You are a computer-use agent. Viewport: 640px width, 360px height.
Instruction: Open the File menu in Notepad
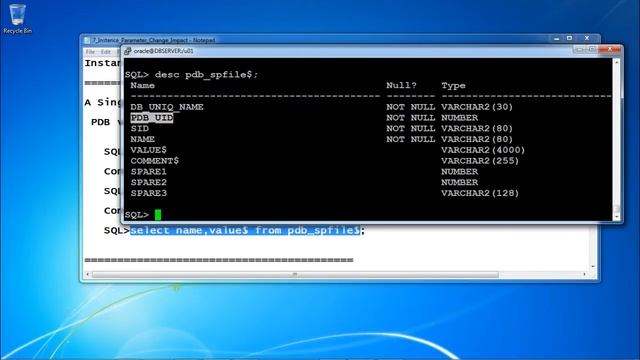click(90, 52)
